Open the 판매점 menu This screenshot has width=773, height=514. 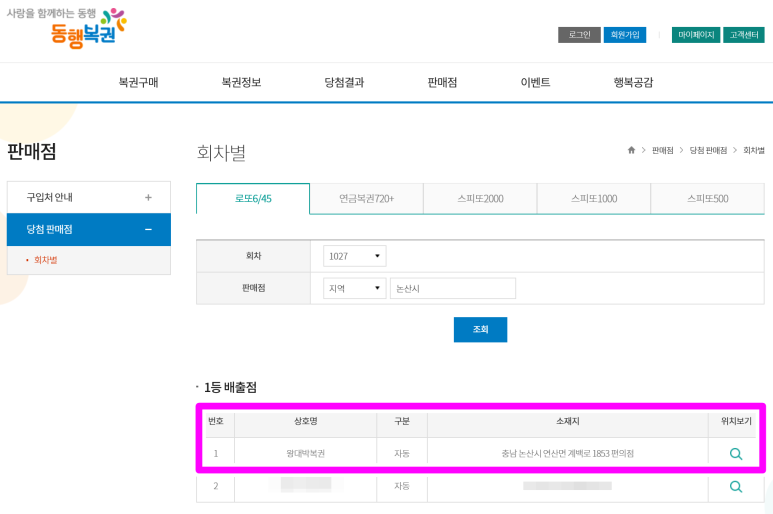[x=442, y=82]
